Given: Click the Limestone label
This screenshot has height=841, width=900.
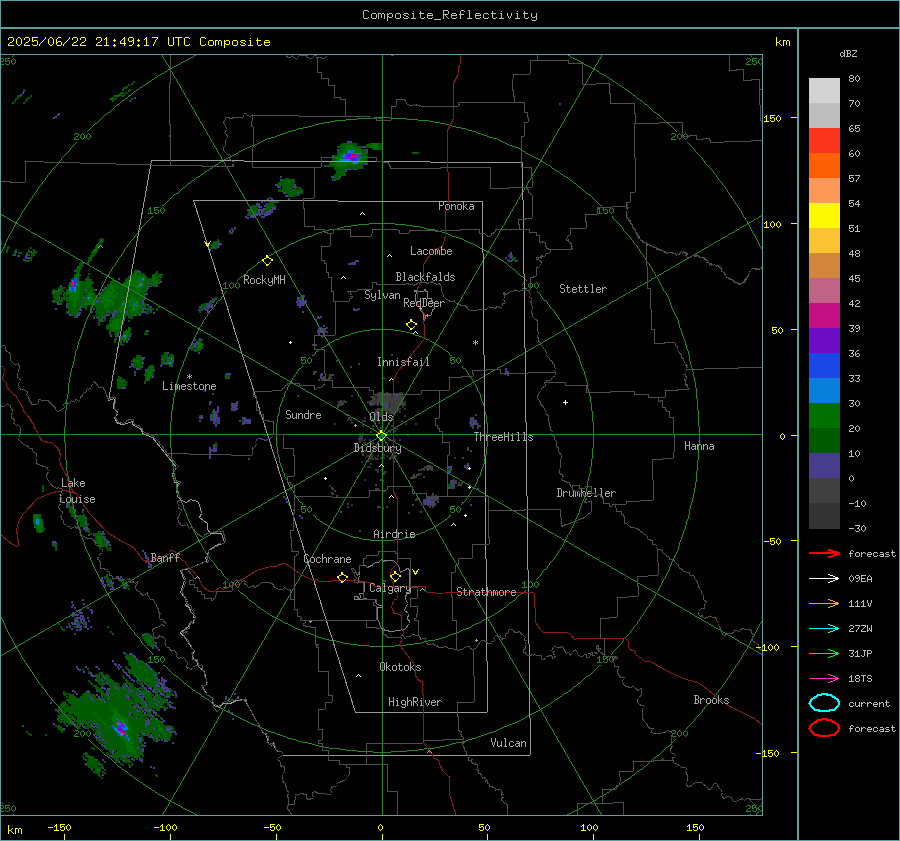Looking at the screenshot, I should click(189, 386).
